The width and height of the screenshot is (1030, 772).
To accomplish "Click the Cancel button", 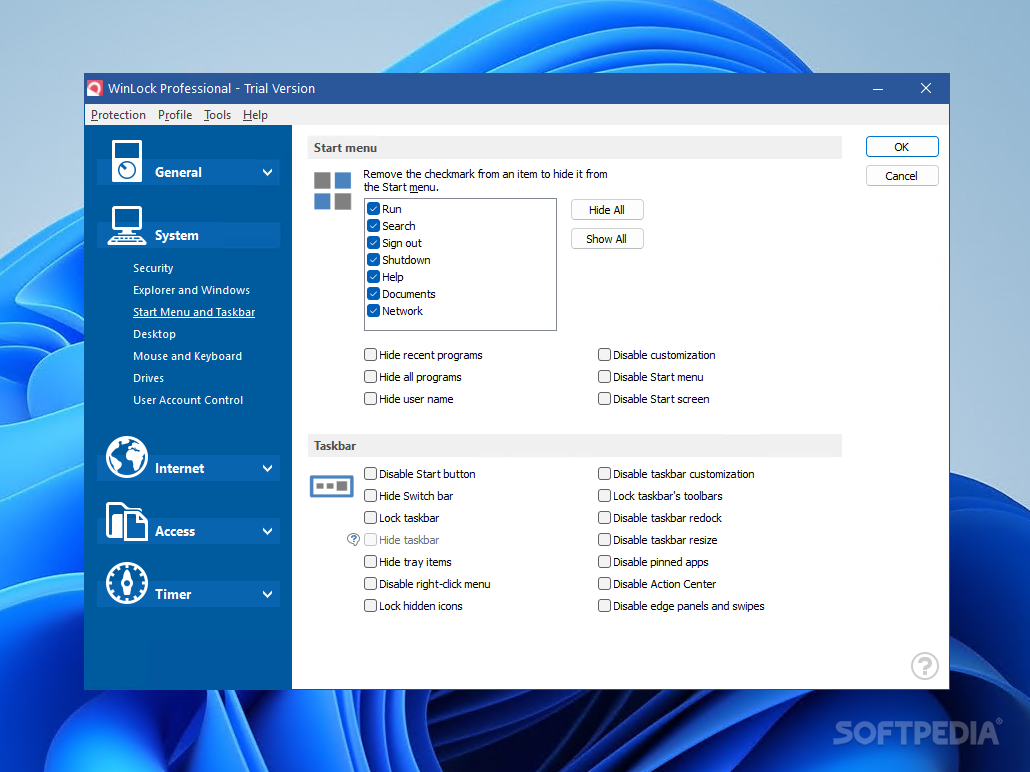I will (902, 176).
